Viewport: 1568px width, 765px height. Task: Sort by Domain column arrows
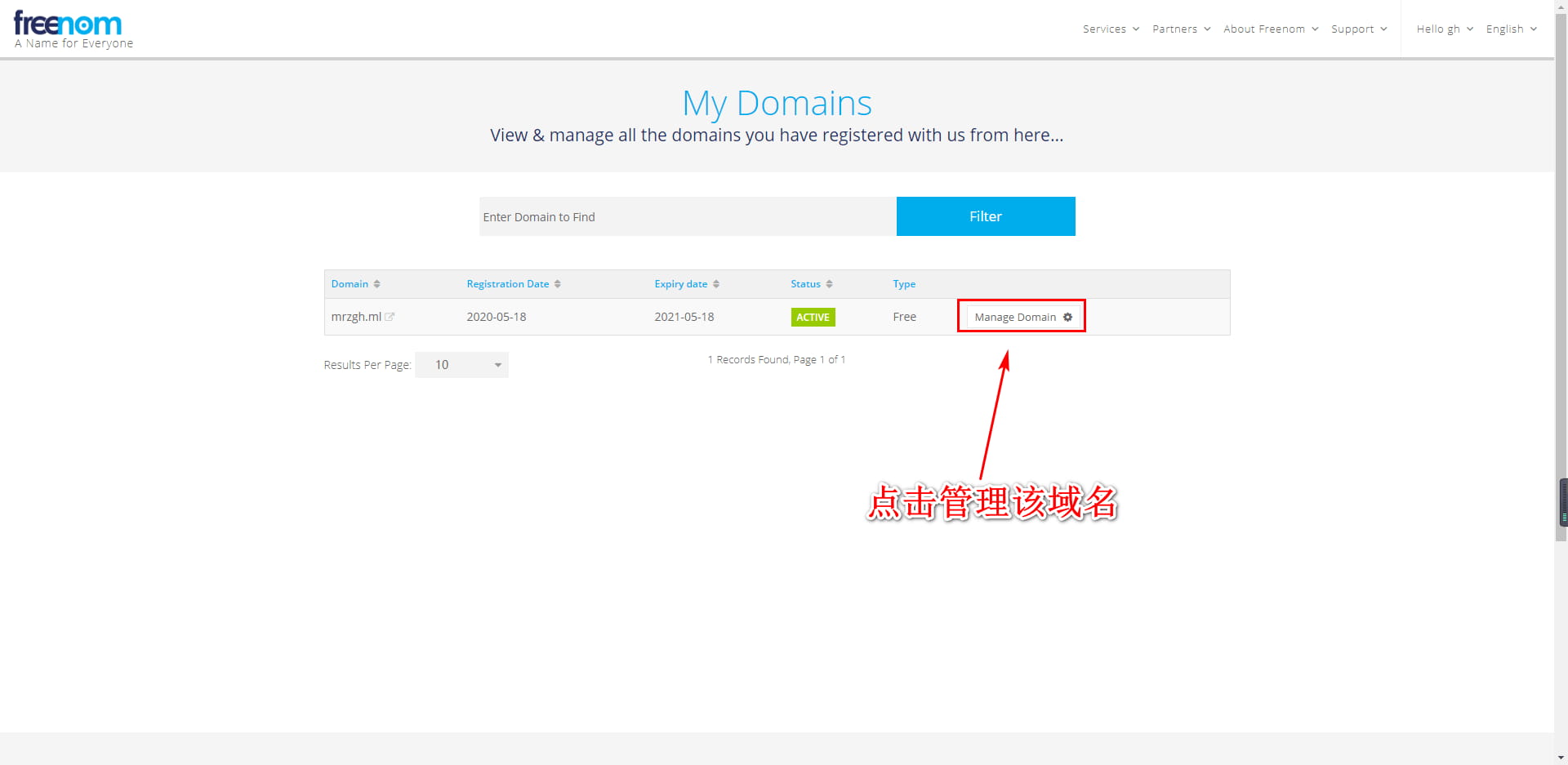[x=376, y=284]
